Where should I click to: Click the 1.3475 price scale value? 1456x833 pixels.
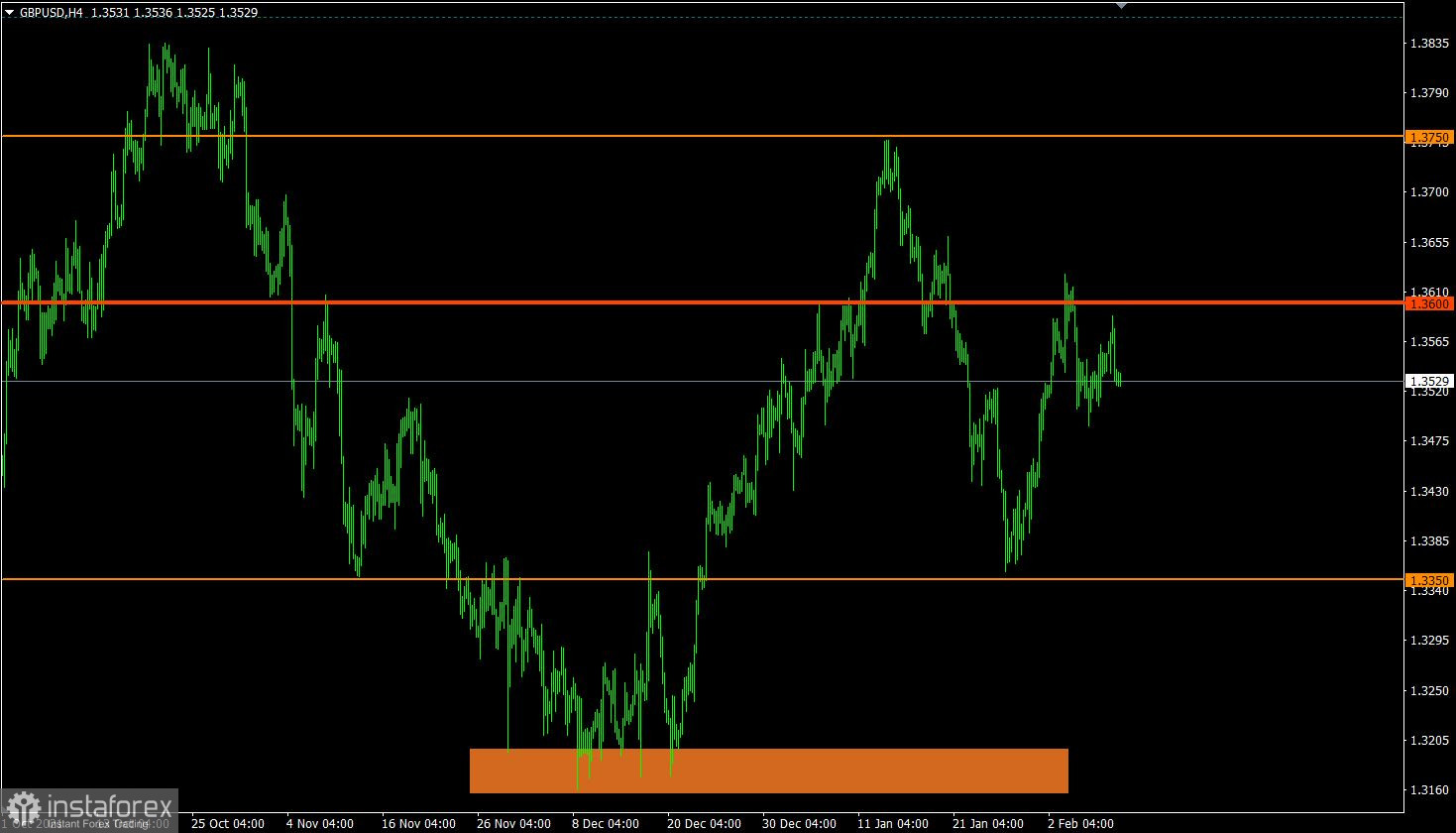(x=1429, y=441)
